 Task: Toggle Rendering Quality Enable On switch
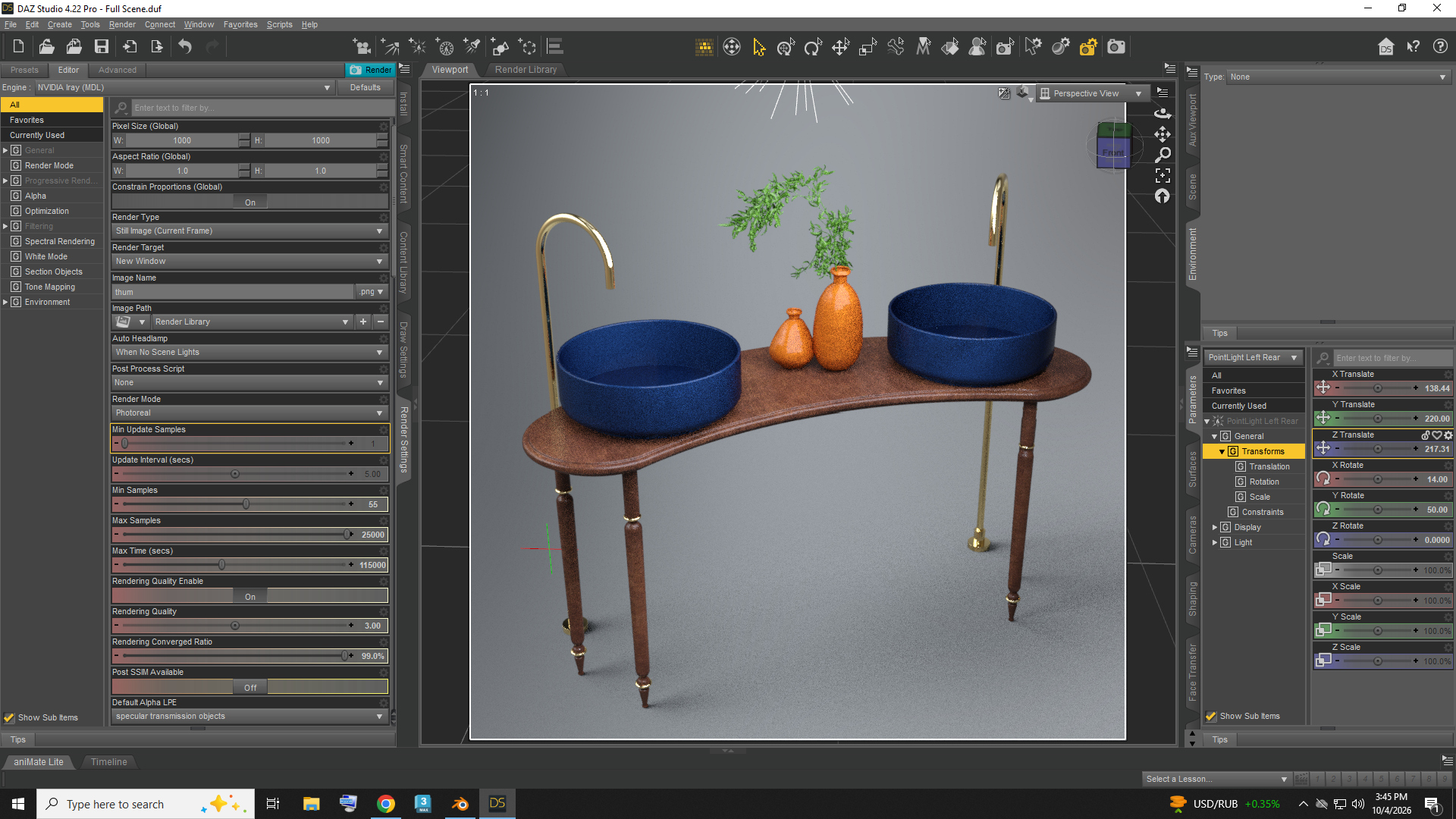click(250, 597)
